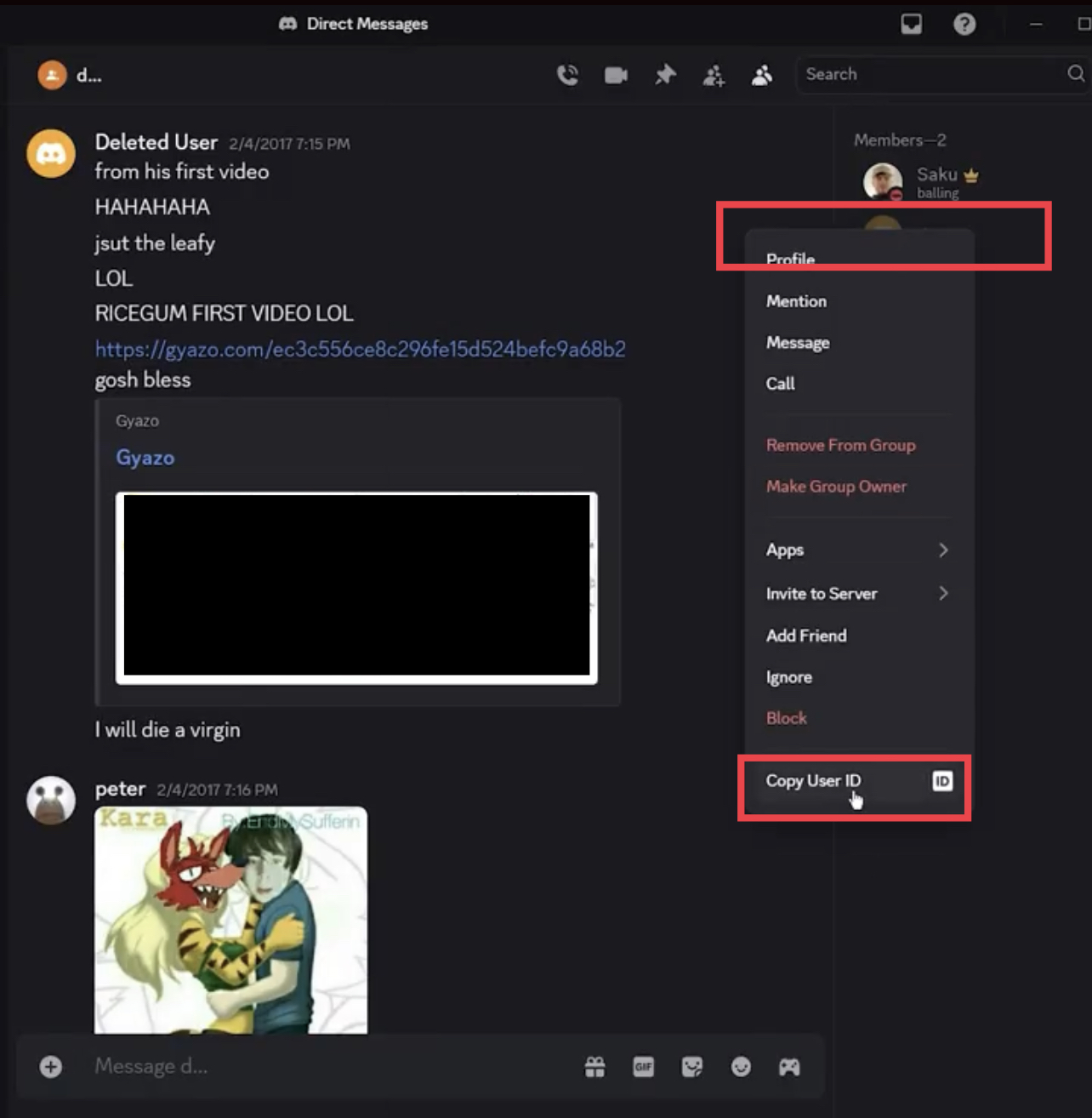This screenshot has width=1092, height=1118.
Task: Open the gift icon in message bar
Action: point(595,1066)
